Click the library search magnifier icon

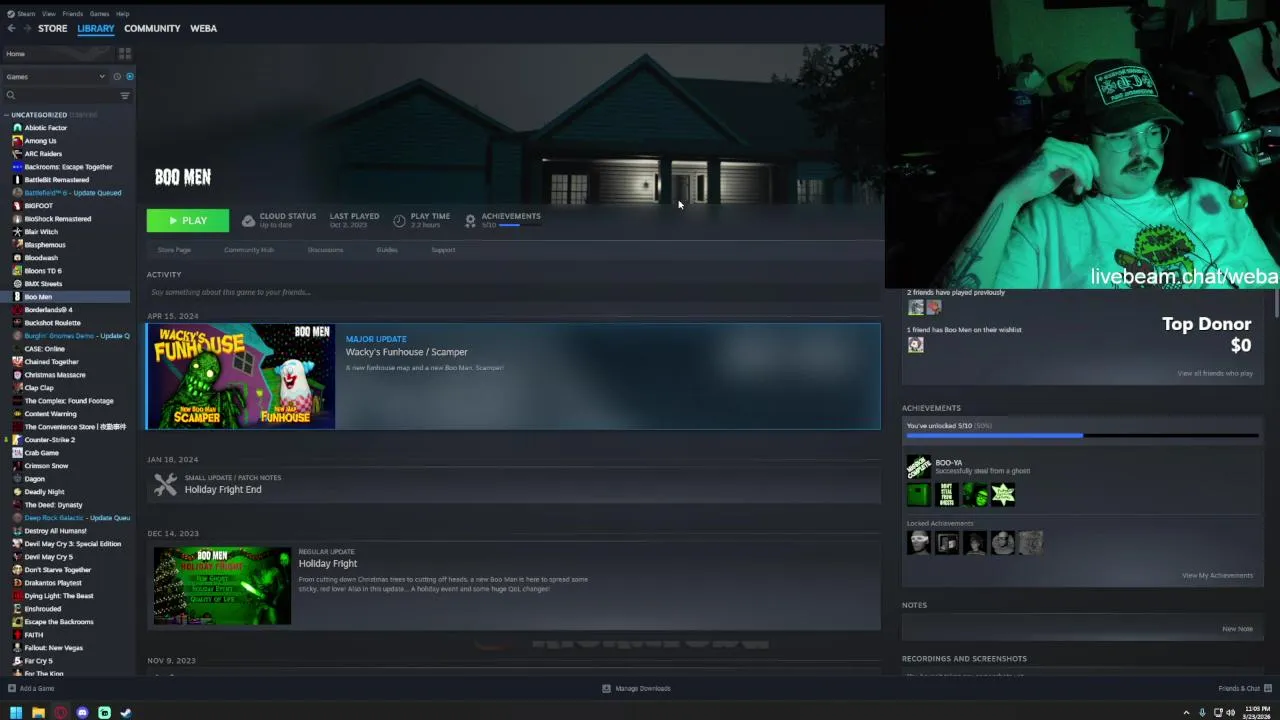(11, 95)
